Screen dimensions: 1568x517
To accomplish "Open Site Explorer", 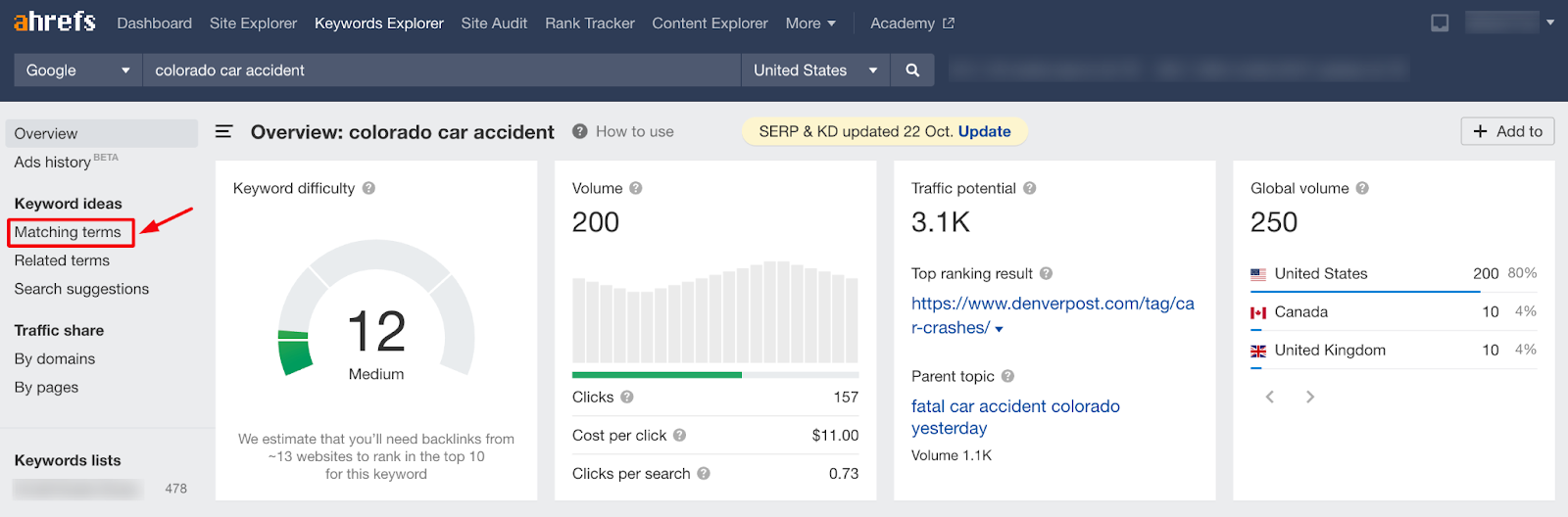I will point(253,23).
